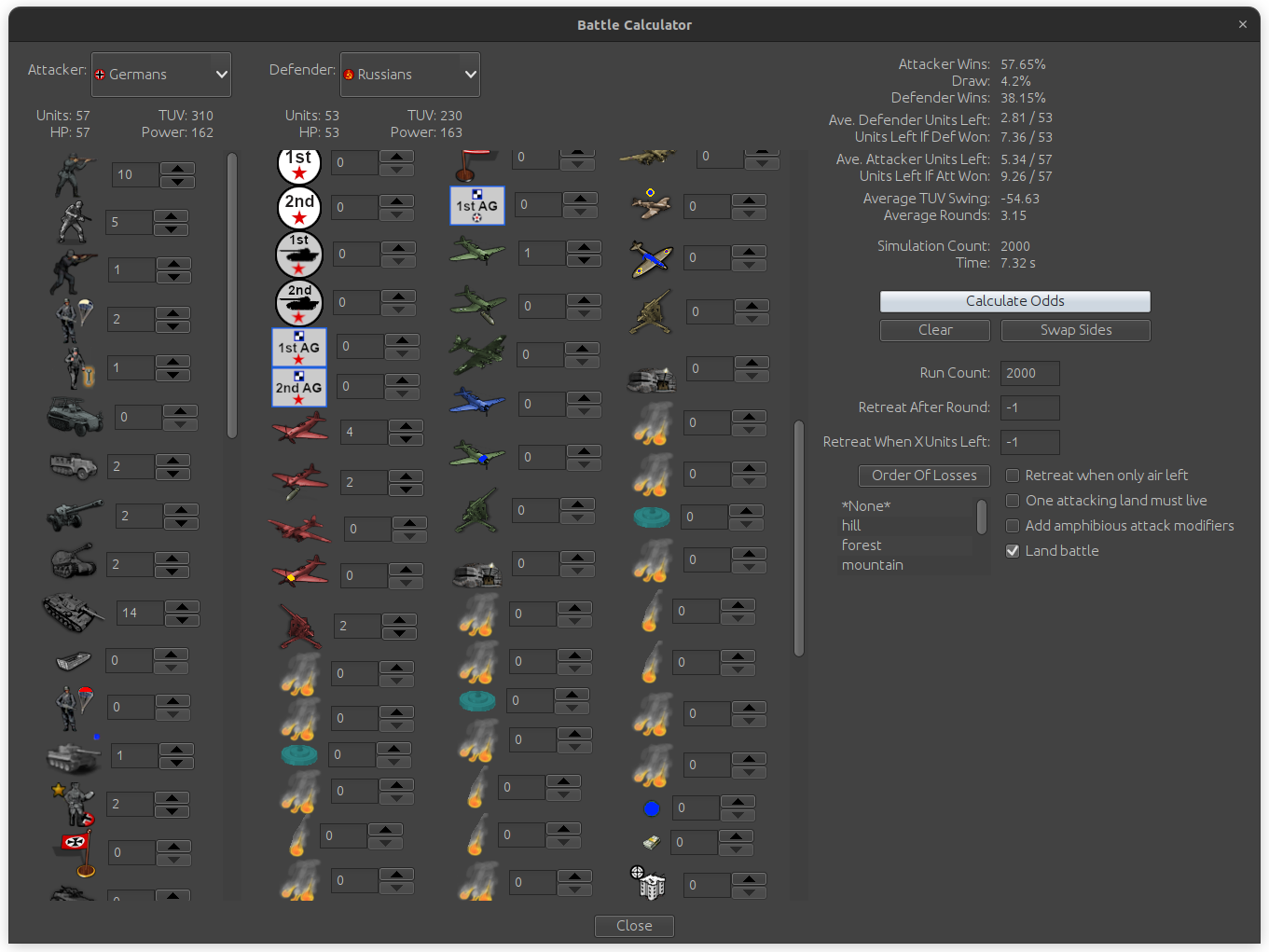Decrease attacker tank count of 14 using down arrow

pyautogui.click(x=182, y=619)
